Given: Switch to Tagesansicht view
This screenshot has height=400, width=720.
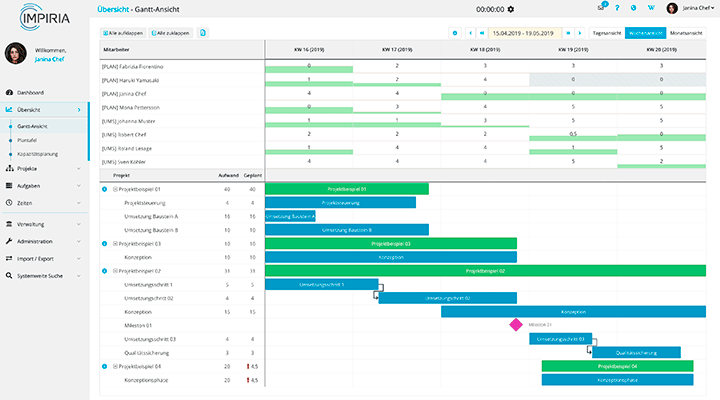Looking at the screenshot, I should 608,33.
